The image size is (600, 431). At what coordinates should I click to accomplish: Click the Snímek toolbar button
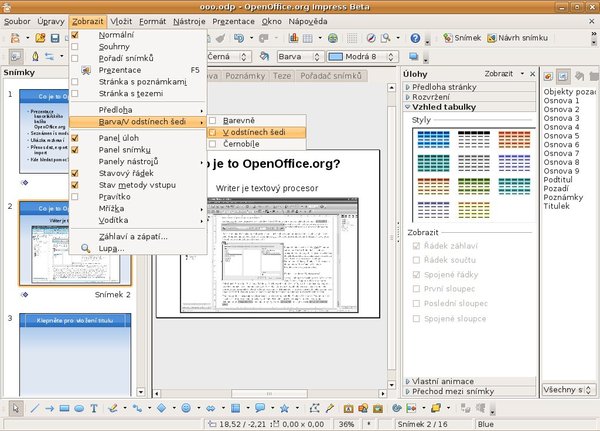pos(462,38)
